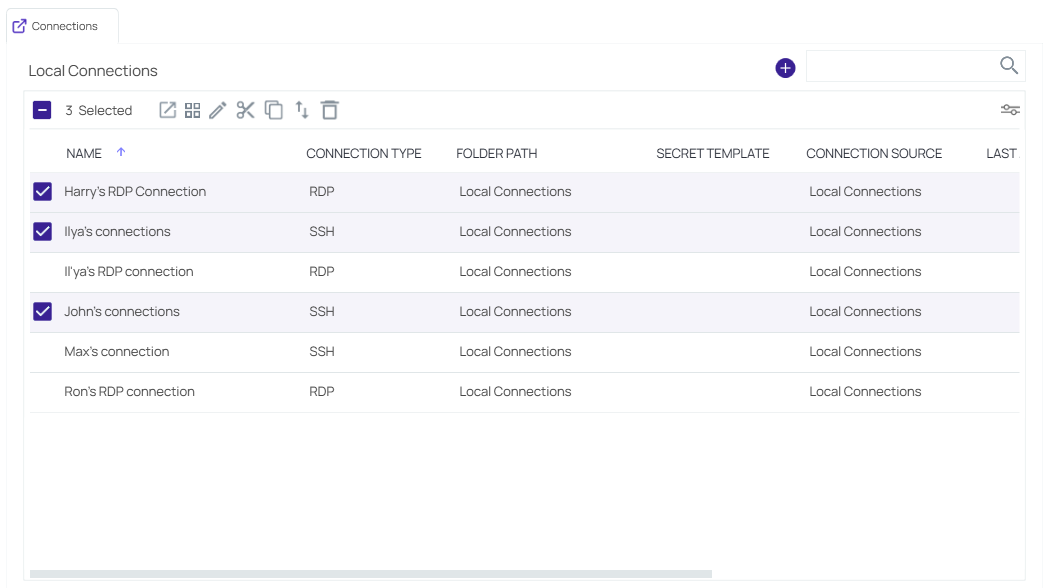Screen dimensions: 1057x588
Task: Edit the selected connection with the pencil icon
Action: point(218,110)
